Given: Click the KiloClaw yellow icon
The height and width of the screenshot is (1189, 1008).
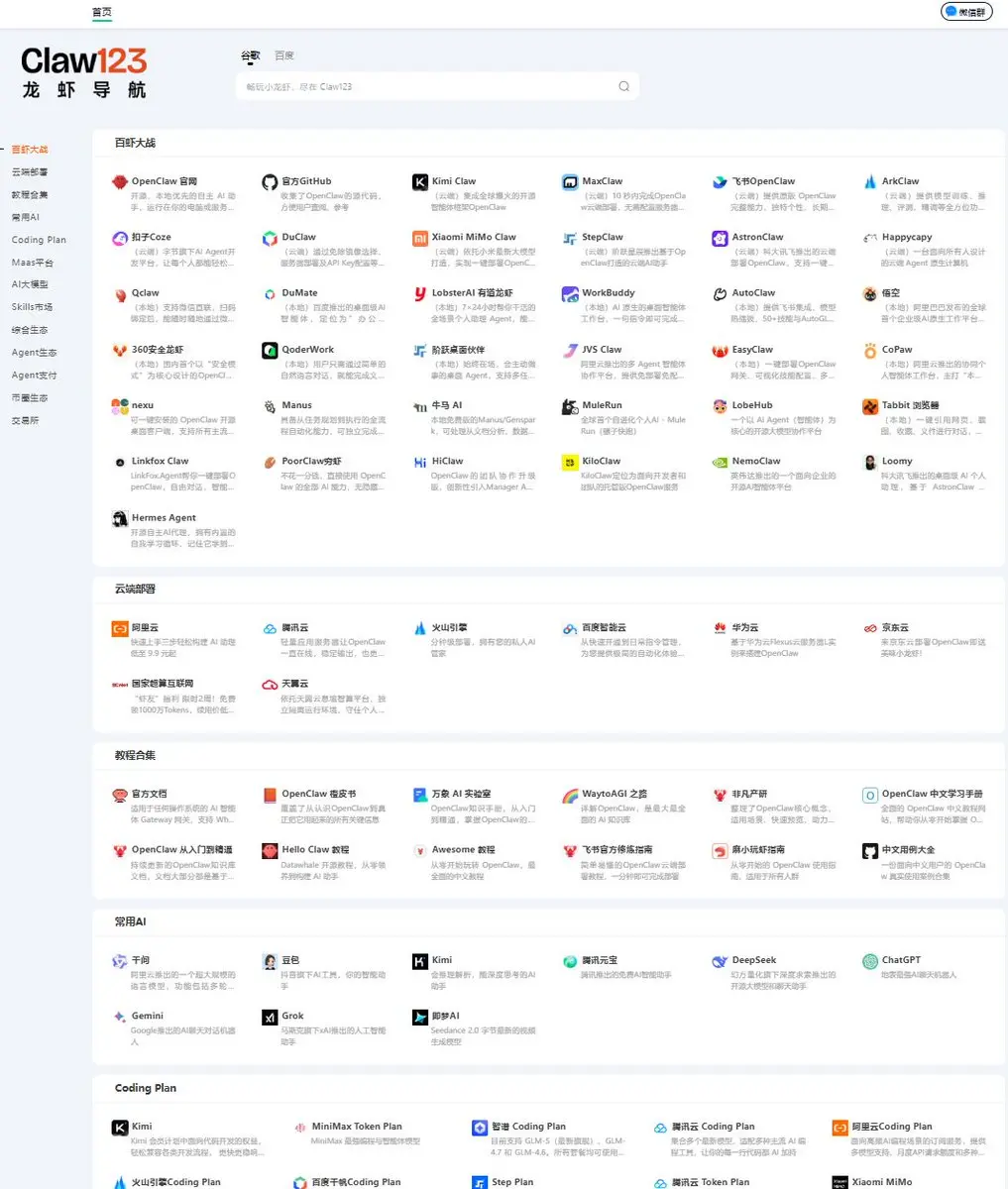Looking at the screenshot, I should coord(570,462).
